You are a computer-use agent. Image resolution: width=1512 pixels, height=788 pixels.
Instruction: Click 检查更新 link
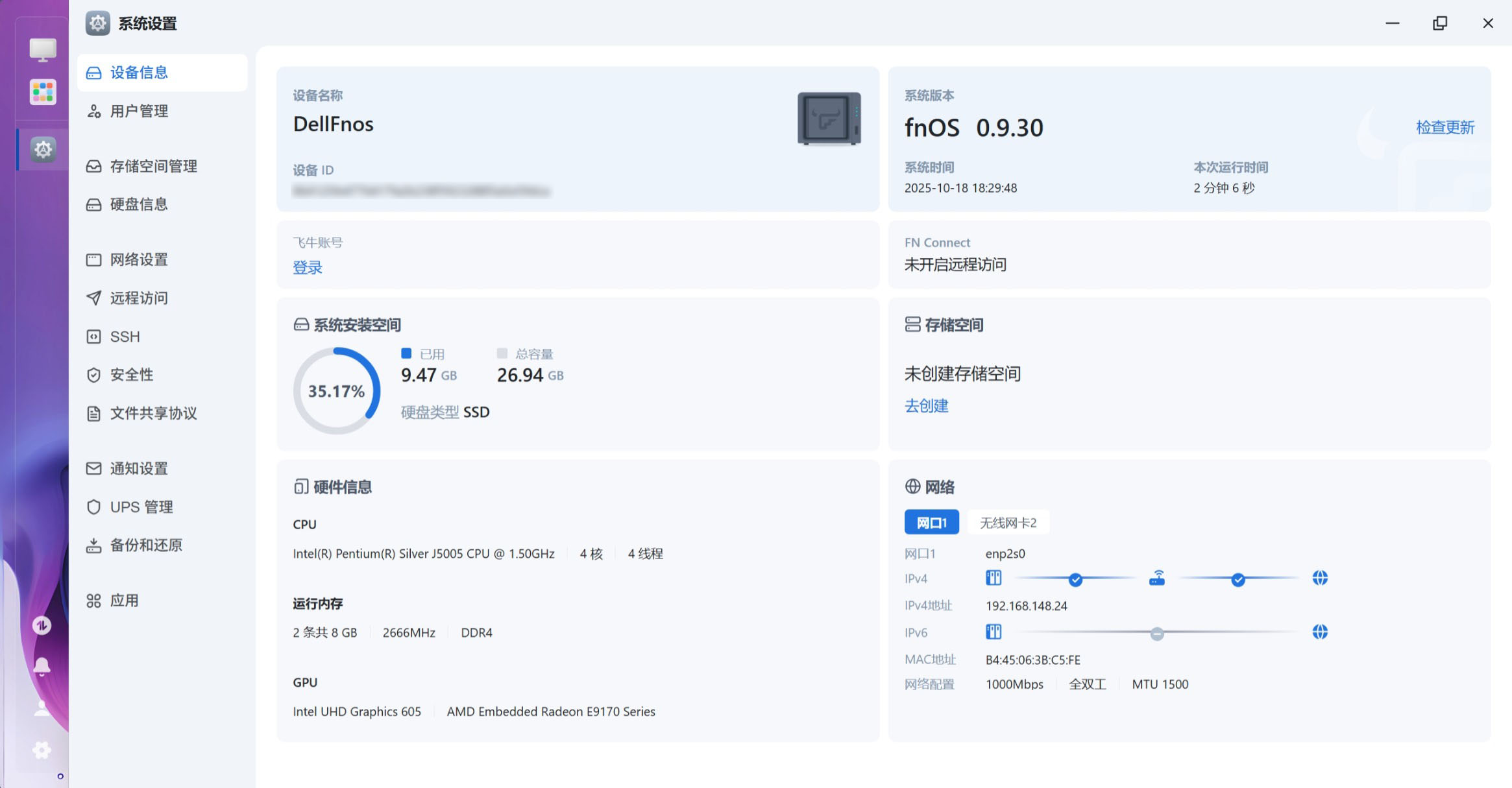pyautogui.click(x=1445, y=127)
